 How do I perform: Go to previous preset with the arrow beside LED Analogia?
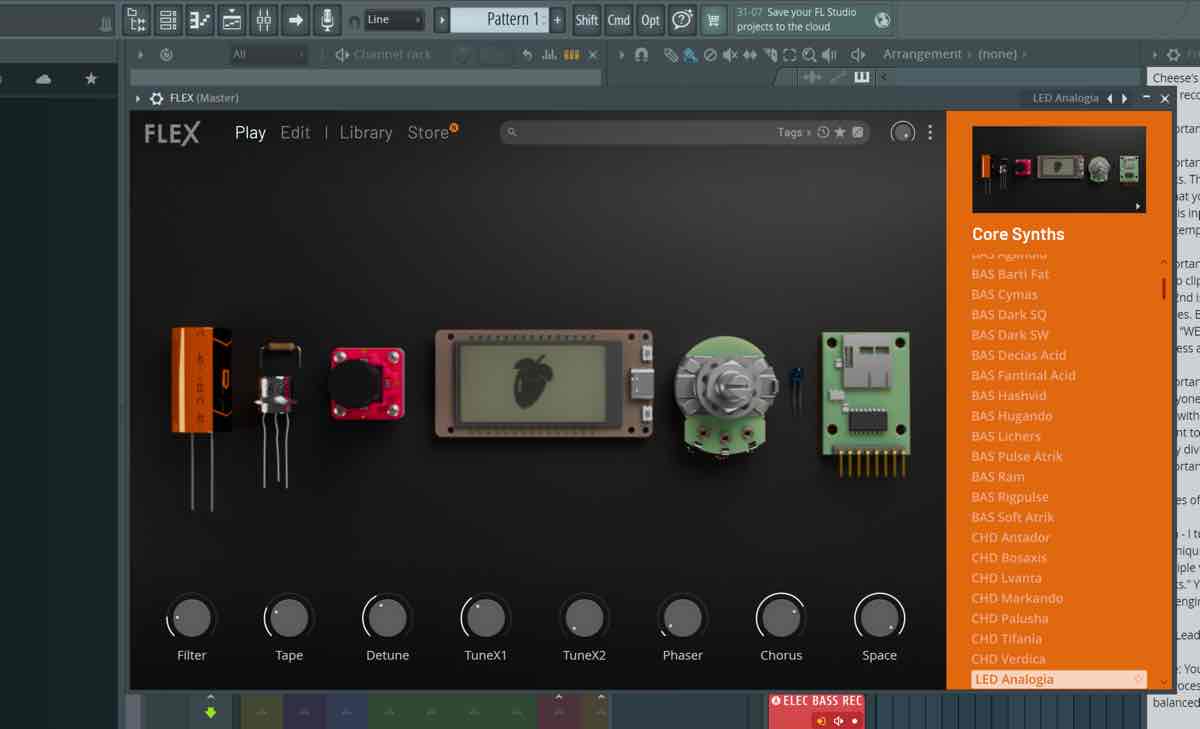point(1109,98)
